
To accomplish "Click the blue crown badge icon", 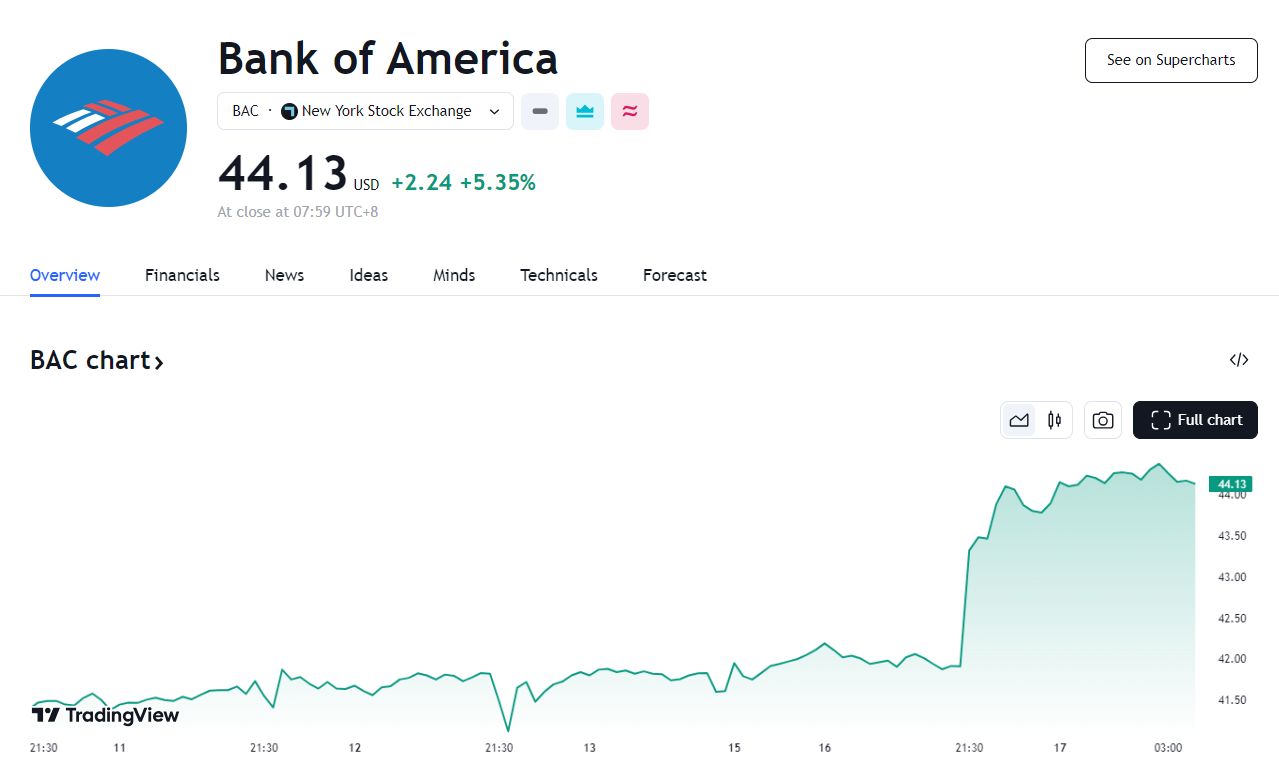I will pos(585,111).
